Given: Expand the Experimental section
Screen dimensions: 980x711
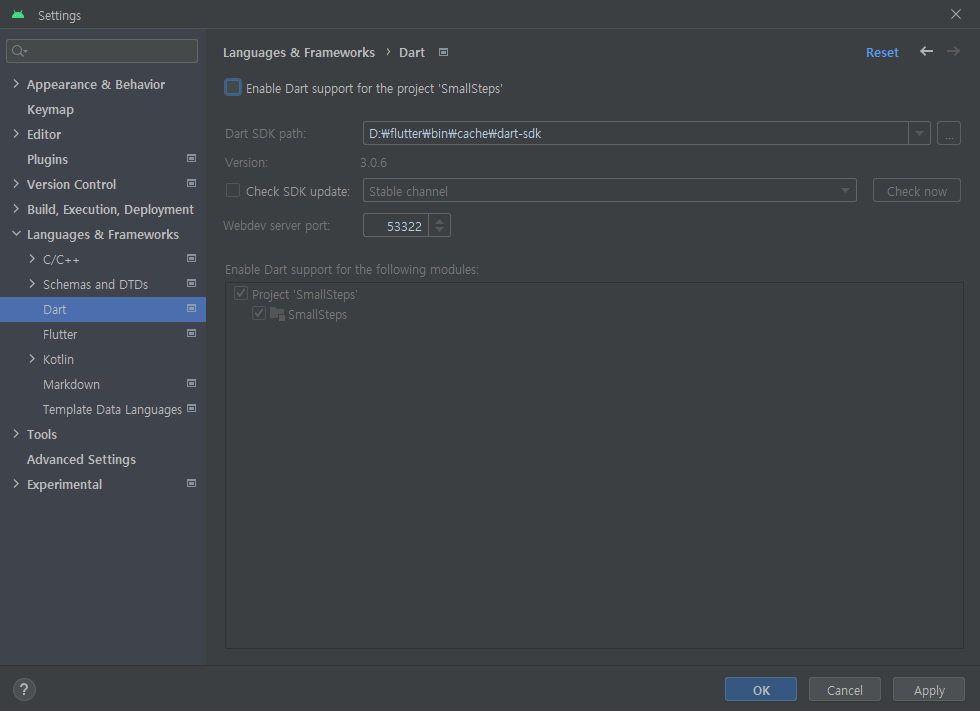Looking at the screenshot, I should [16, 484].
